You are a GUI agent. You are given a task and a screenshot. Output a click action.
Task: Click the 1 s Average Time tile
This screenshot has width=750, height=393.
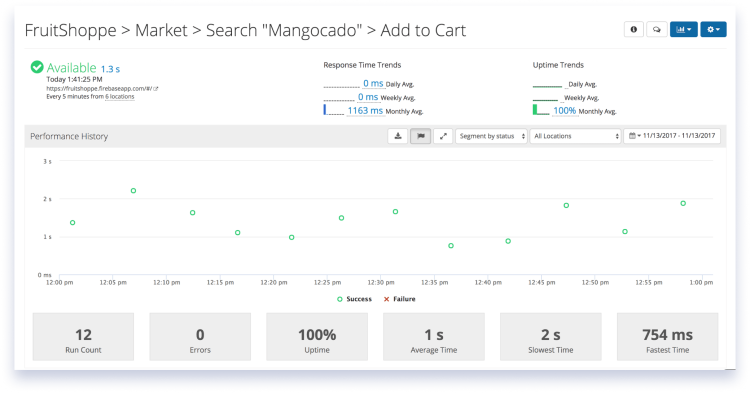(434, 337)
